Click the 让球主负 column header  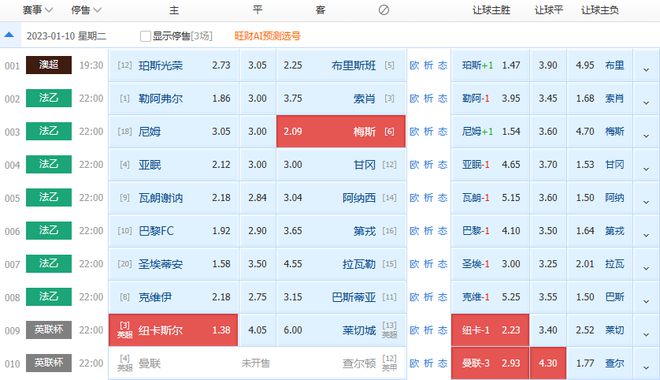(x=600, y=10)
